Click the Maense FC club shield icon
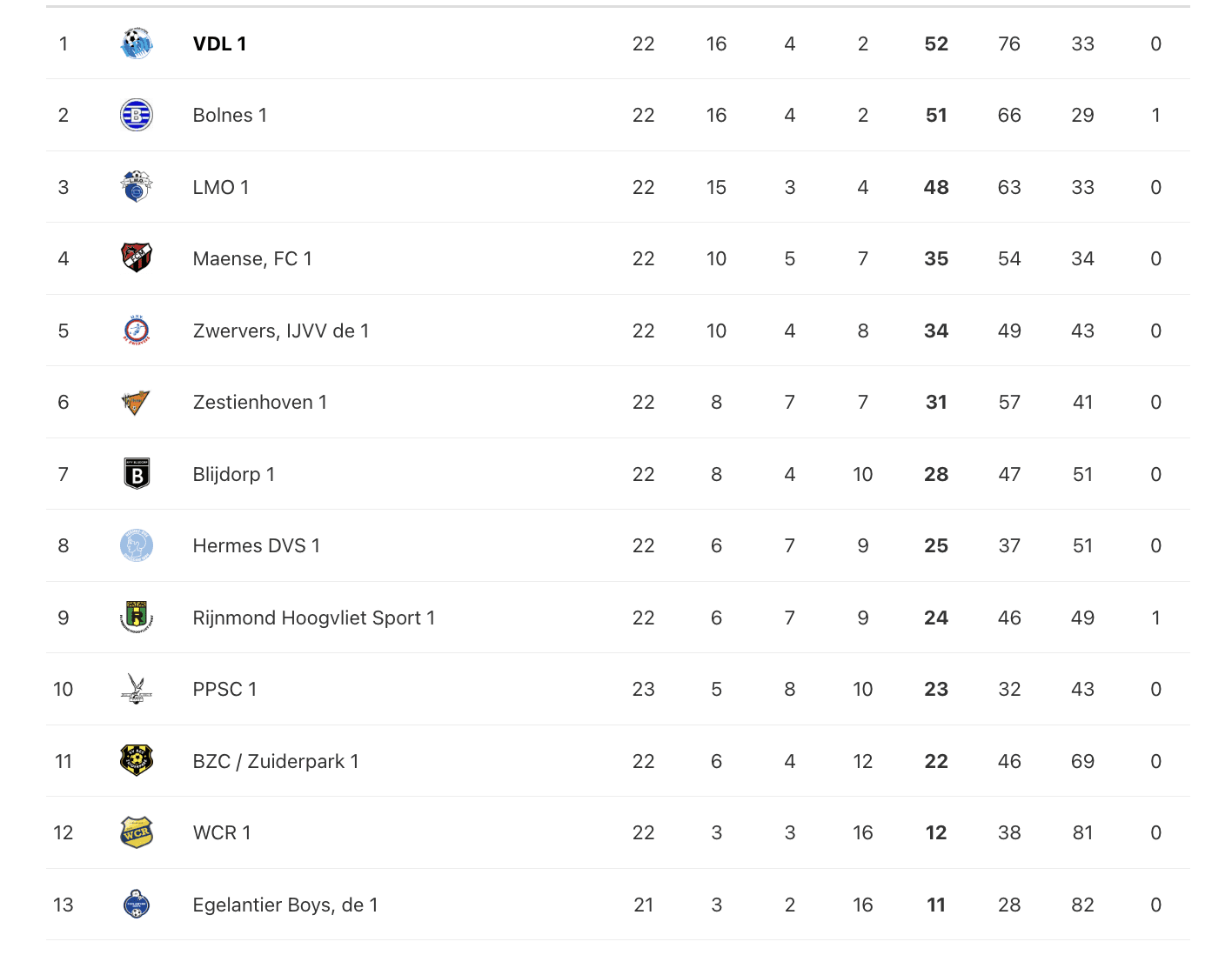1232x955 pixels. point(137,258)
